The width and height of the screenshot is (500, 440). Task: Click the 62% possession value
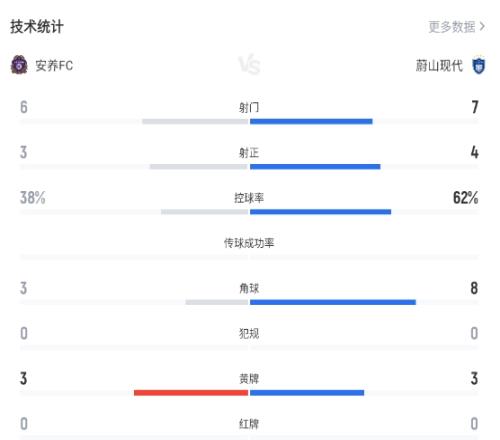tap(465, 197)
